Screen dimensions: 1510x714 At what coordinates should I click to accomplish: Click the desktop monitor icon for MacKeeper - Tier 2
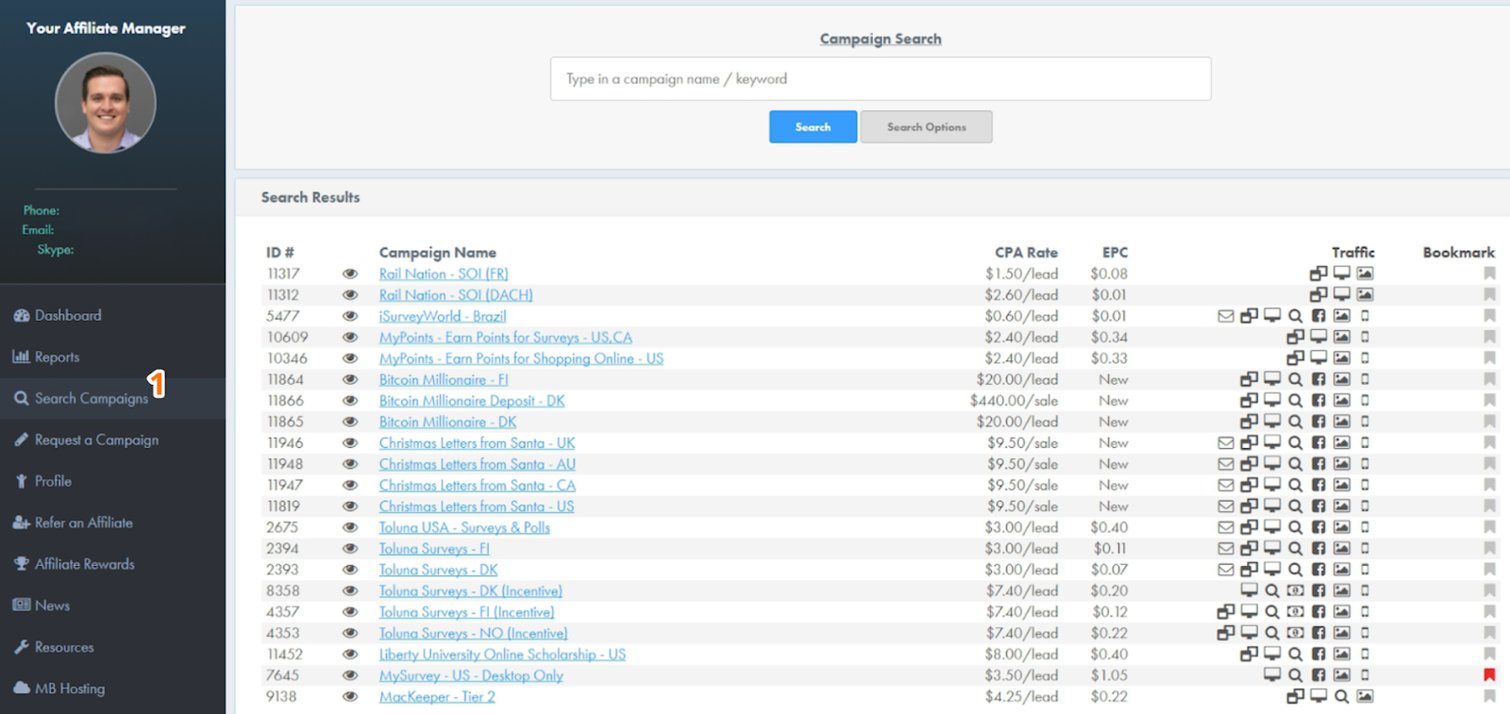coord(1318,696)
